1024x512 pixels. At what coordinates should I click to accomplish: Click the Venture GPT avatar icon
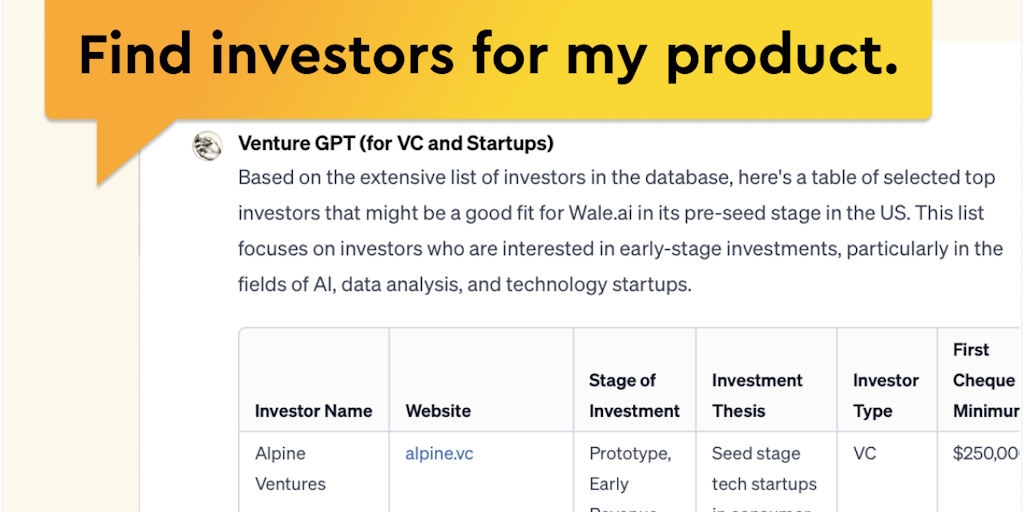207,146
